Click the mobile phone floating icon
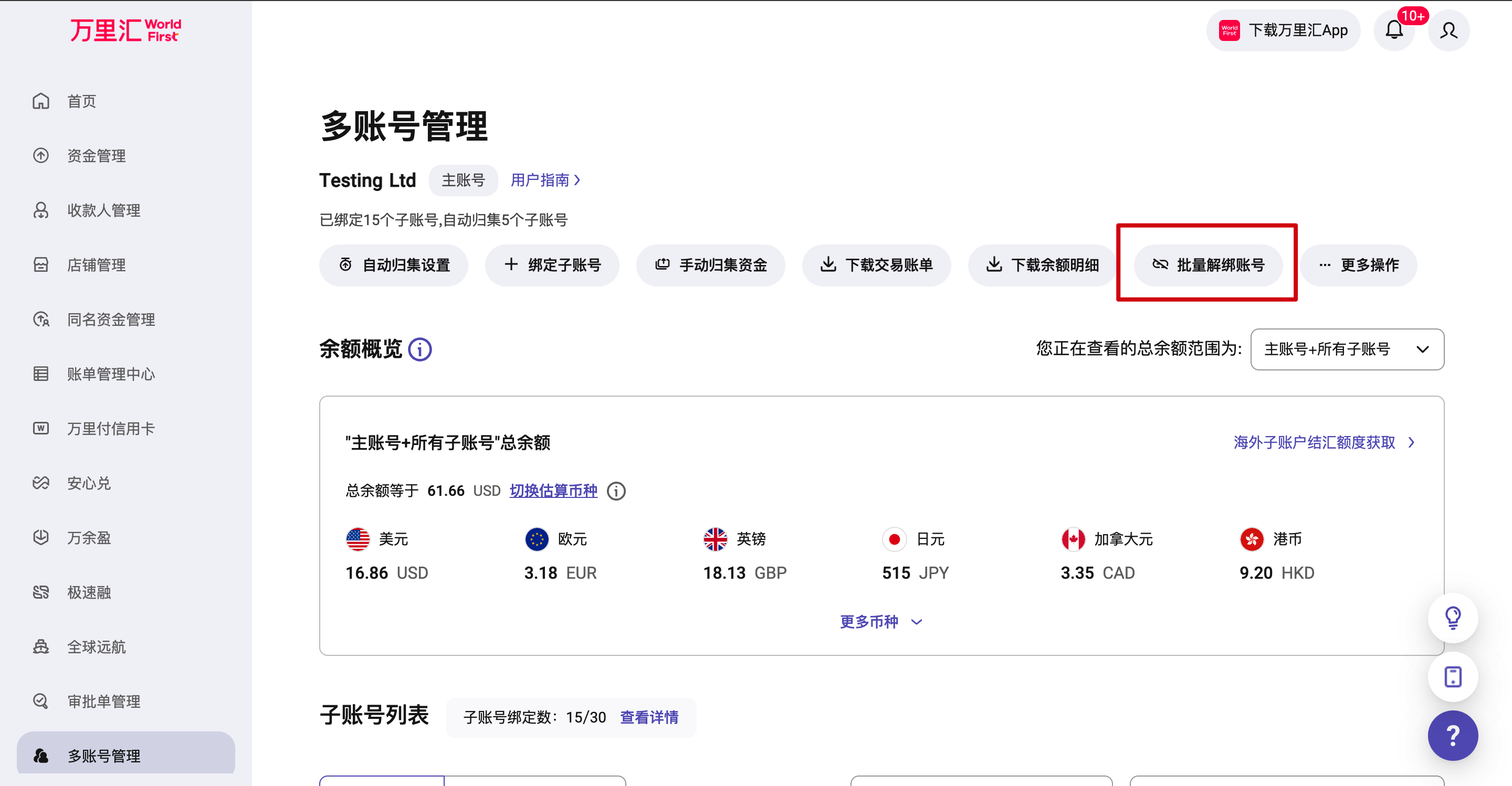The image size is (1512, 786). pyautogui.click(x=1453, y=677)
